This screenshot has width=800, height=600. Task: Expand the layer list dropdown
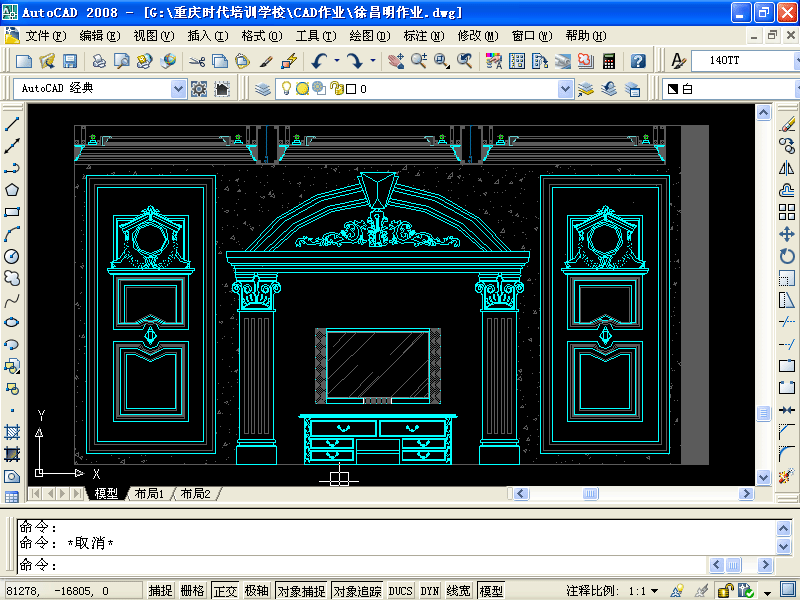point(566,89)
